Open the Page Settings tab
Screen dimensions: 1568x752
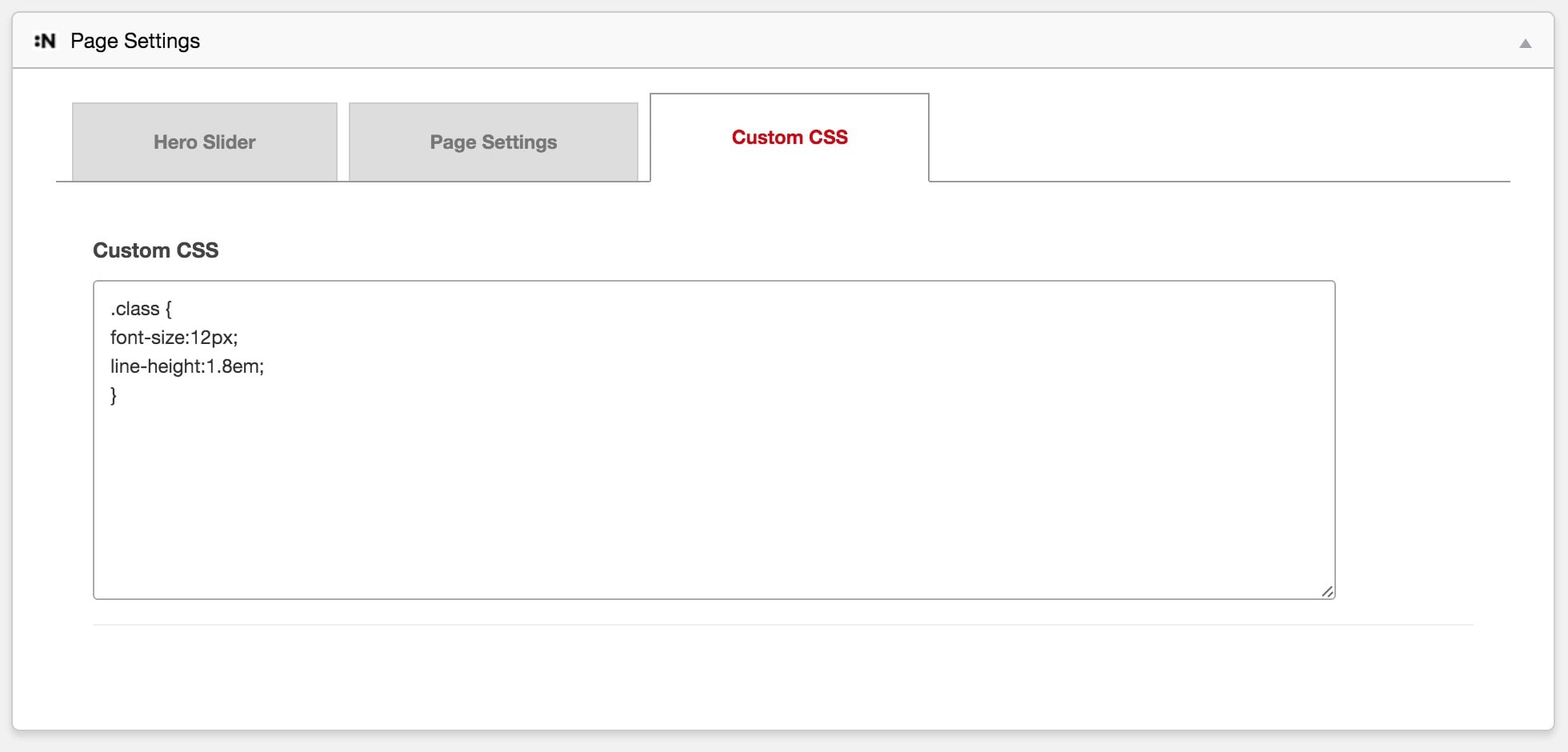[494, 142]
